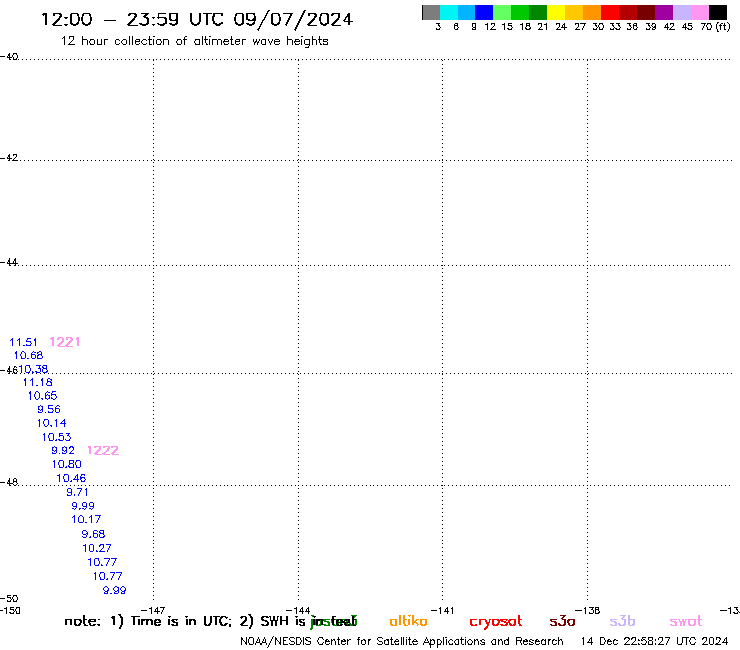Click the wave height value 11.51
Screen dimensions: 740x650
tap(23, 342)
